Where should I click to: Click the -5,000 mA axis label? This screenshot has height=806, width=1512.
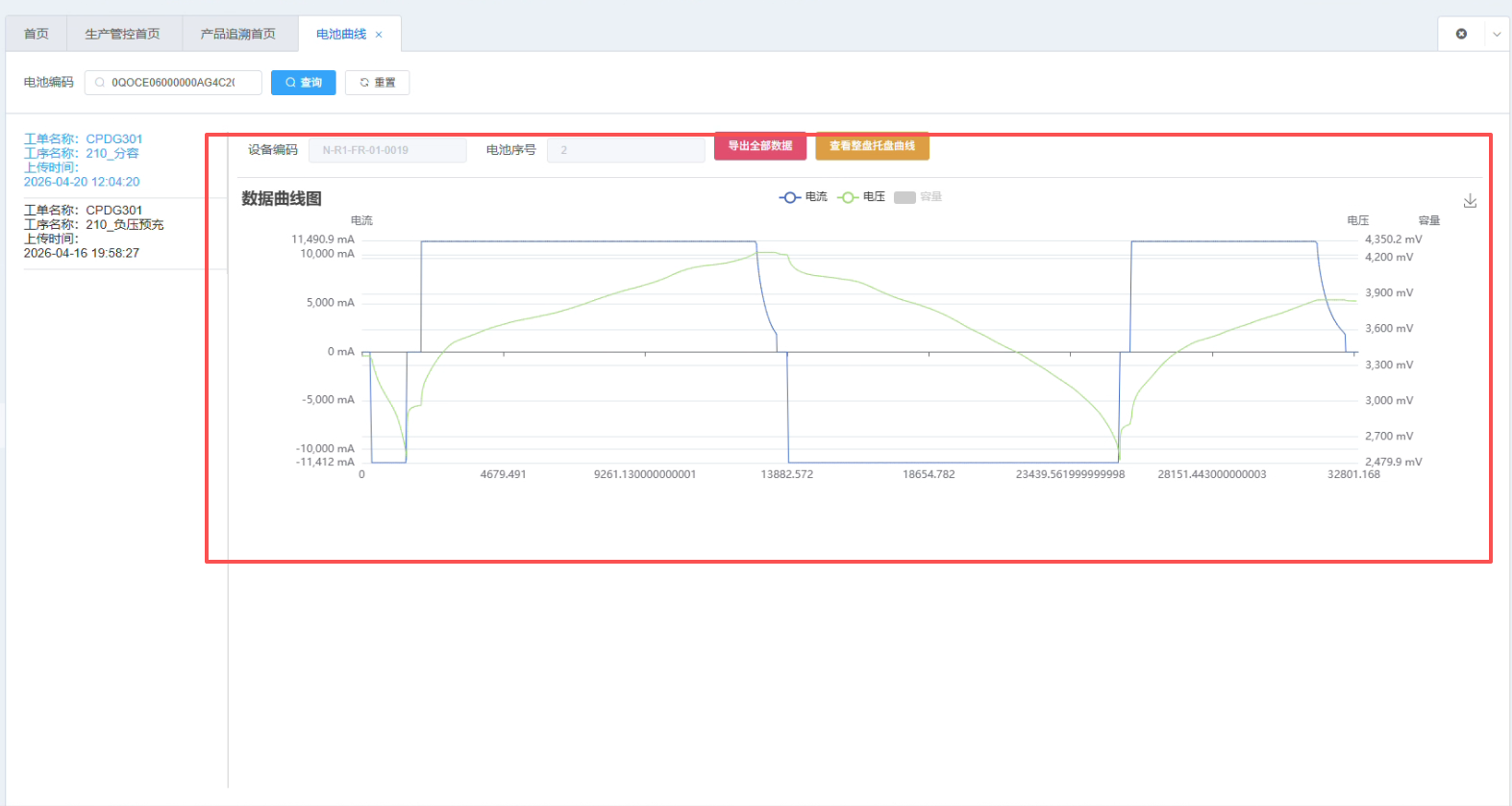[329, 400]
